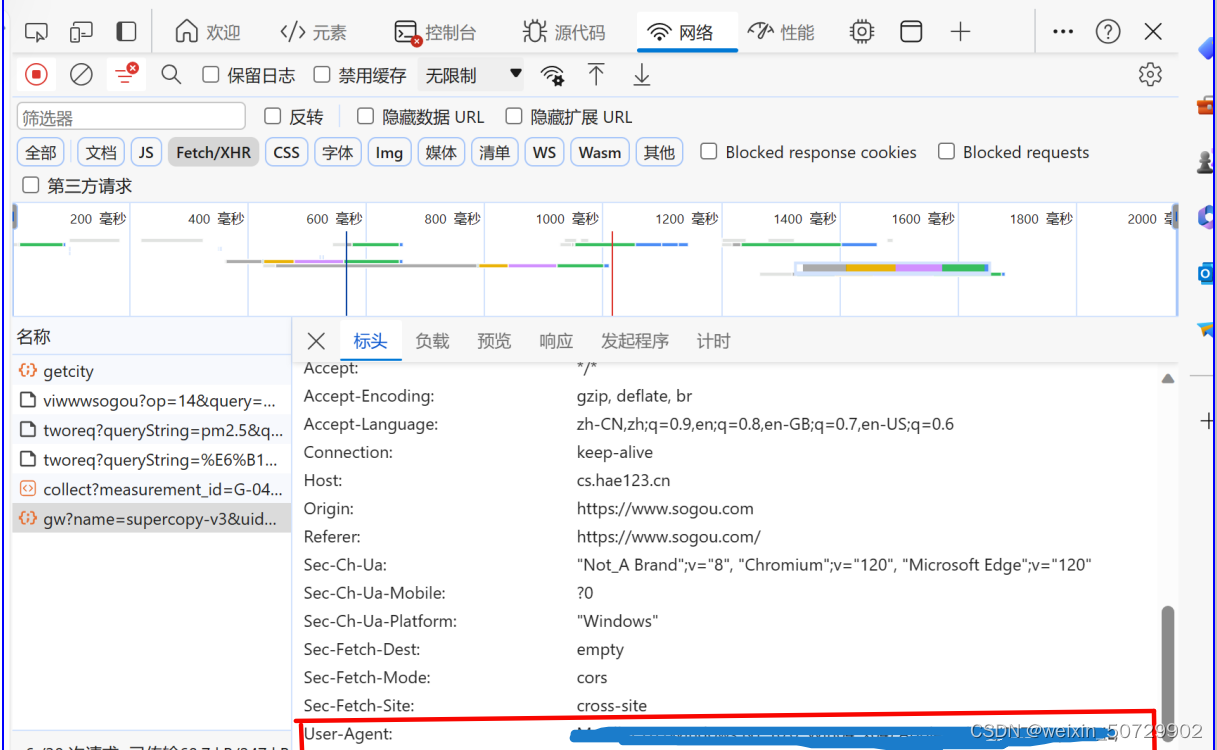Activate the inspect element picker icon
1217x750 pixels.
(x=36, y=32)
